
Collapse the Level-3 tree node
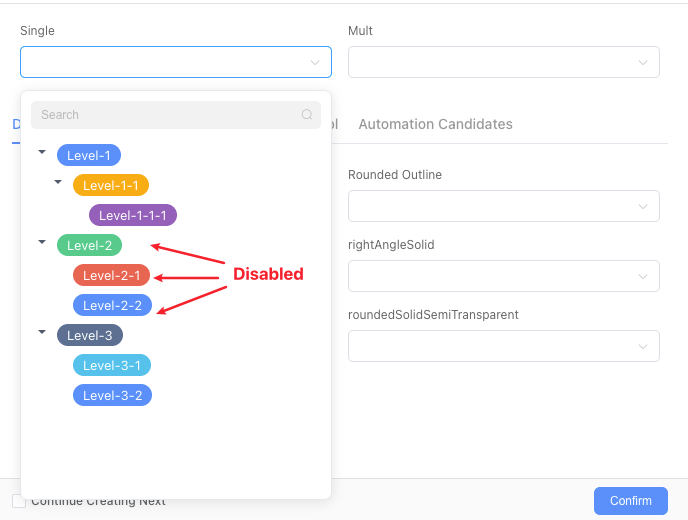[x=42, y=332]
